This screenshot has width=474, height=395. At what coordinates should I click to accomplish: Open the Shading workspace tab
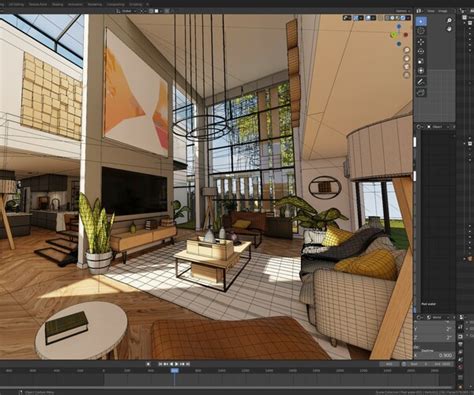[x=57, y=4]
